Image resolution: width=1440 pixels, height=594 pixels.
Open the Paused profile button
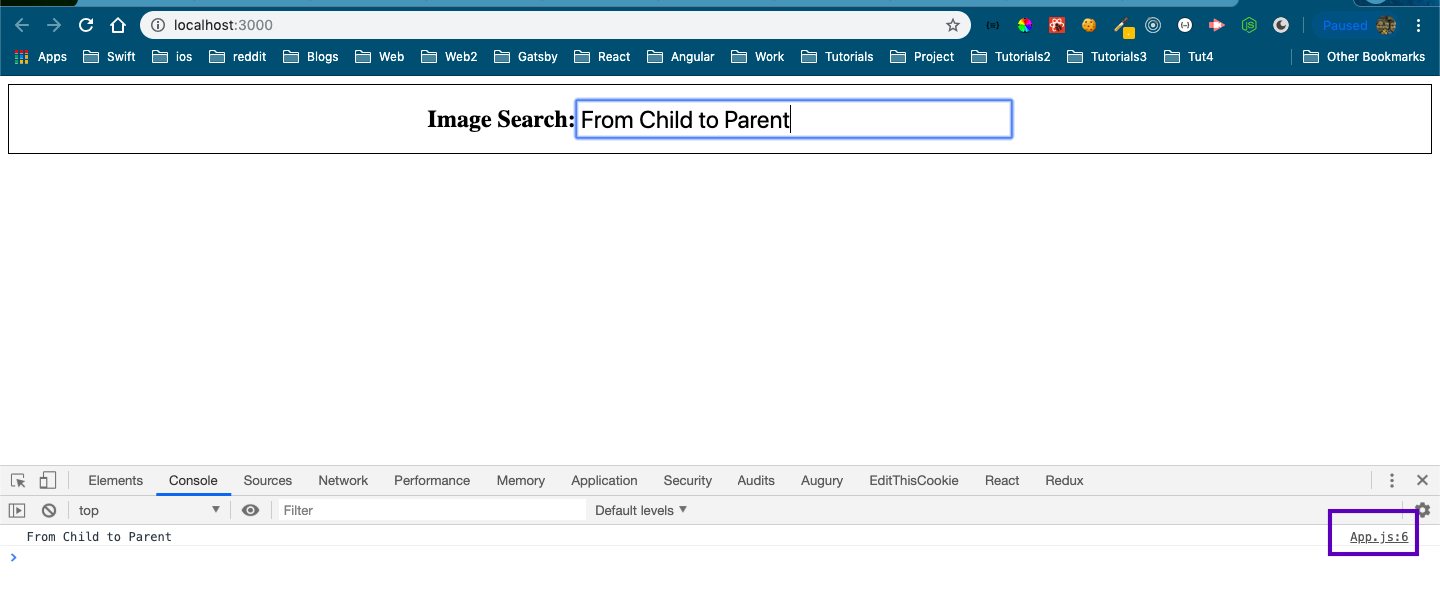tap(1358, 25)
